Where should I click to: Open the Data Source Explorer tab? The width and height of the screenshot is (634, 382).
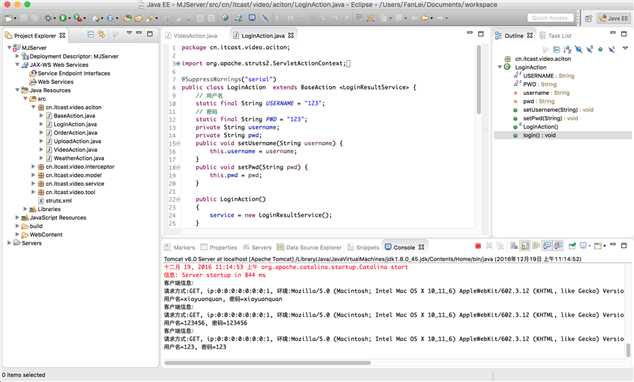(x=309, y=247)
